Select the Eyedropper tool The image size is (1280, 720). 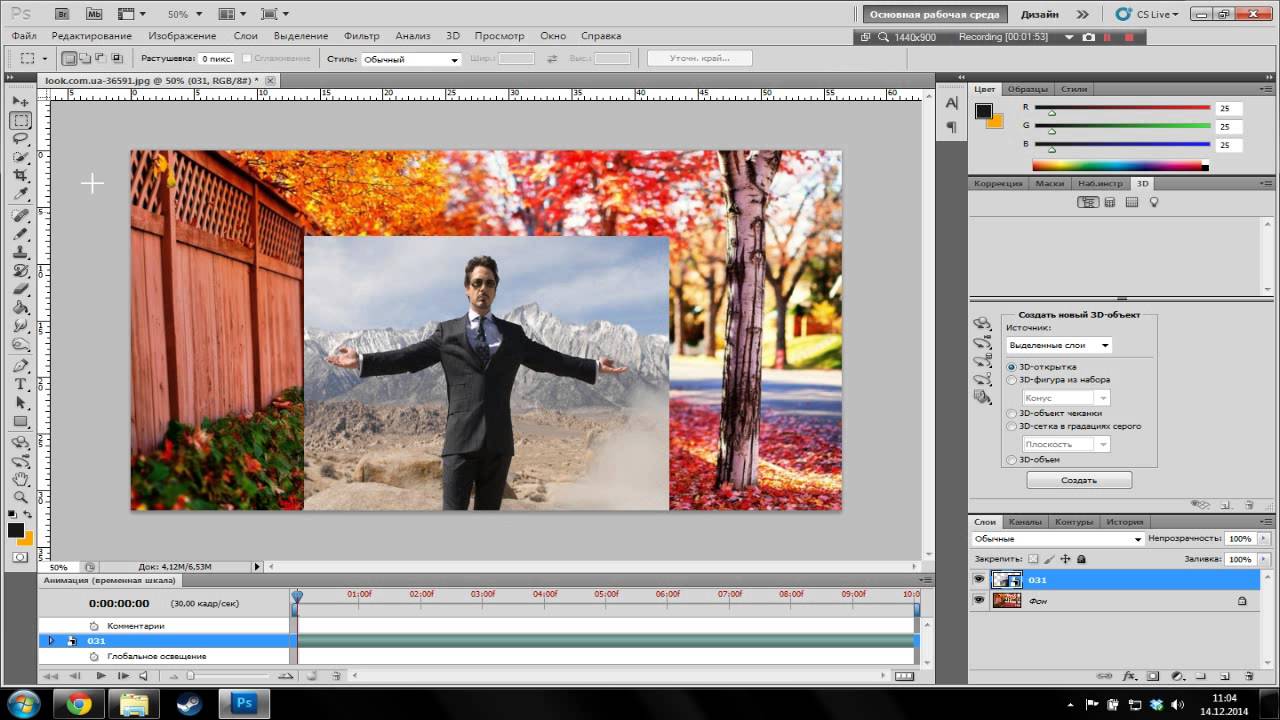click(20, 193)
